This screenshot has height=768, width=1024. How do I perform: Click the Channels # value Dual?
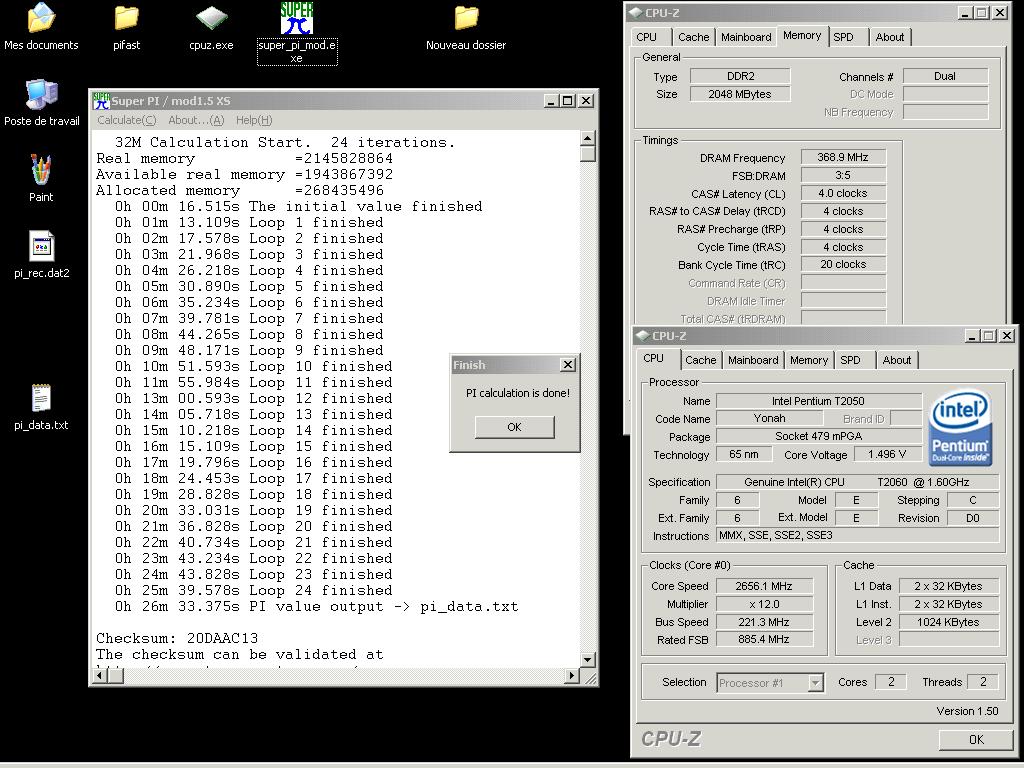945,76
